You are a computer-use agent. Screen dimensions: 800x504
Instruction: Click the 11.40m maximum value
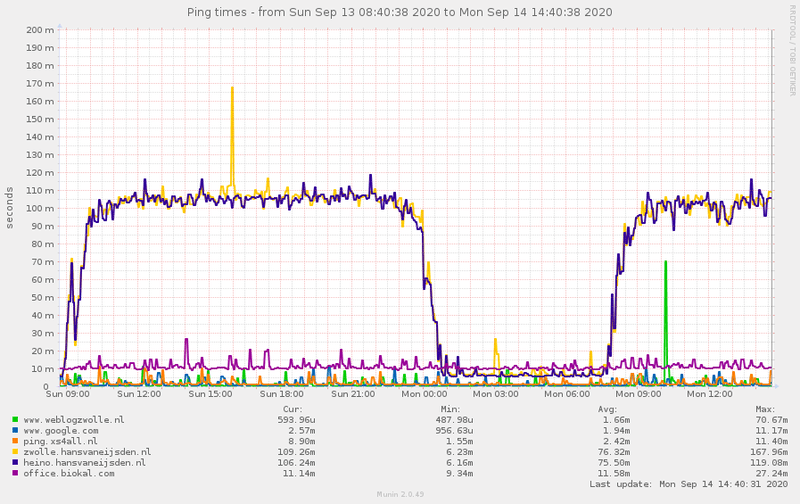coord(772,441)
